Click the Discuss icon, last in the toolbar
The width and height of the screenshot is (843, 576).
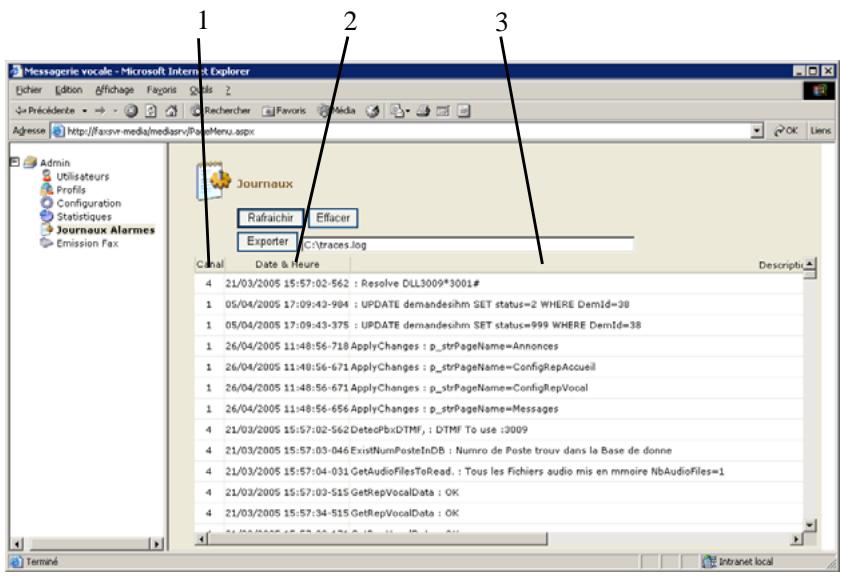[463, 111]
